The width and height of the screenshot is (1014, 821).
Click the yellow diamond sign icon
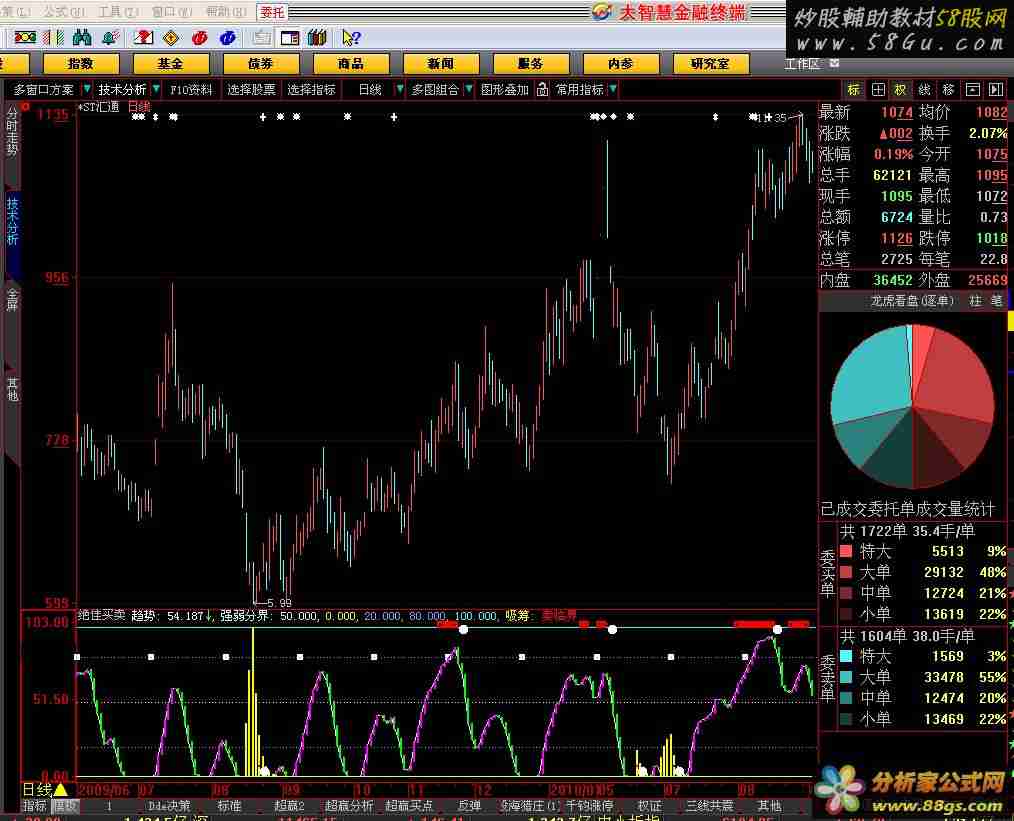click(x=171, y=38)
